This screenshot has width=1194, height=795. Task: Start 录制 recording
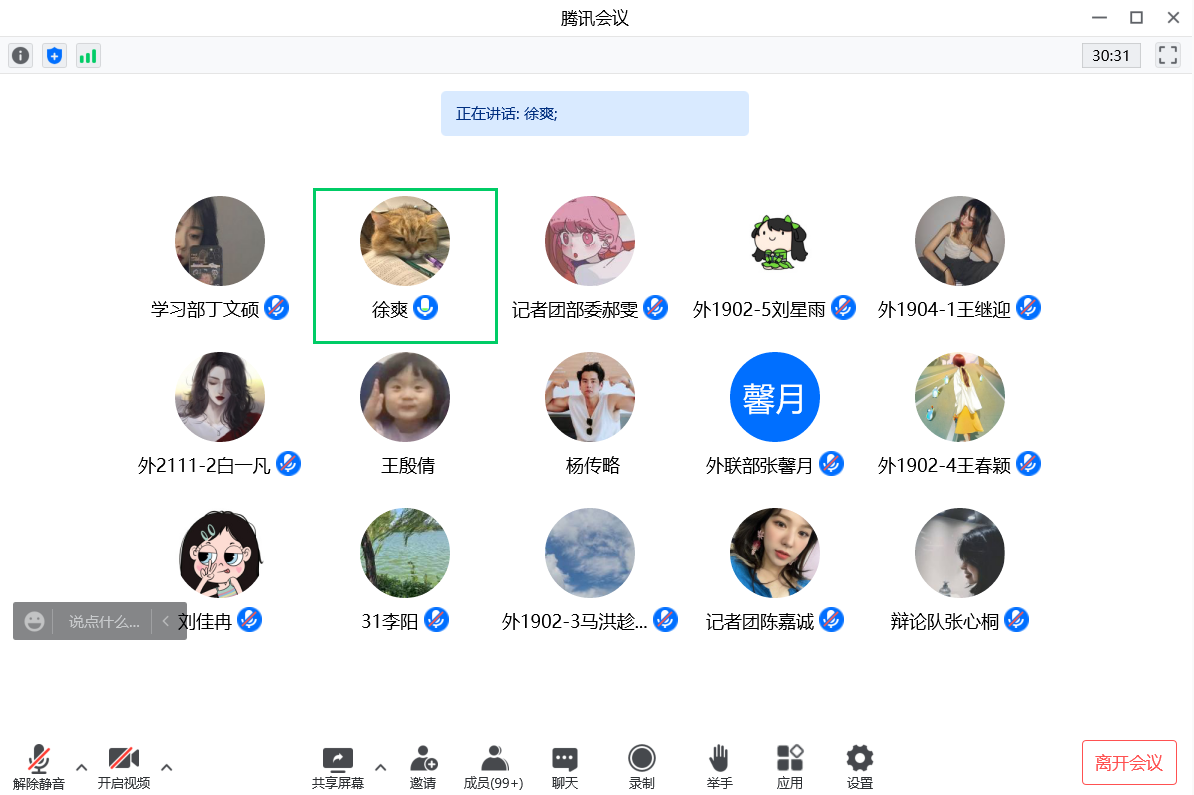[x=642, y=768]
